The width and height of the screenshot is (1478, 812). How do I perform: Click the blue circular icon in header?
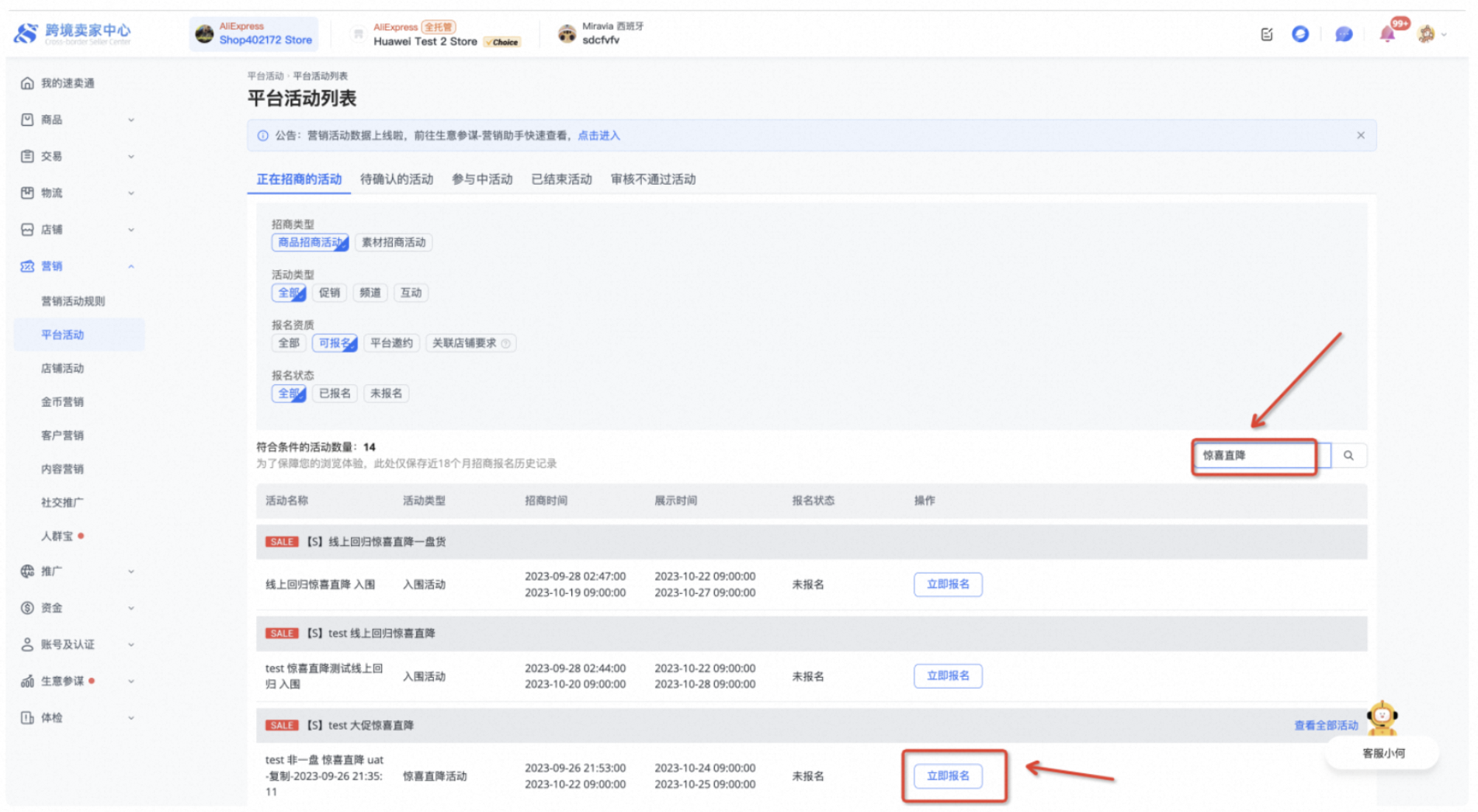pos(1300,34)
